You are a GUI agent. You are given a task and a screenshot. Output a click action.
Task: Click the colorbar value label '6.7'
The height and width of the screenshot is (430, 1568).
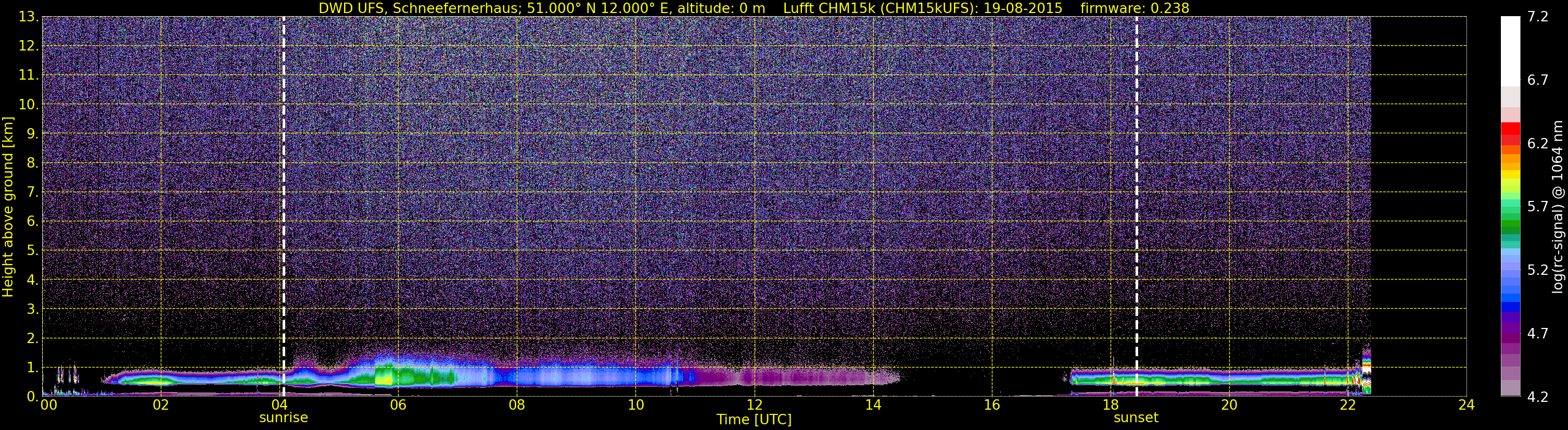pos(1538,80)
